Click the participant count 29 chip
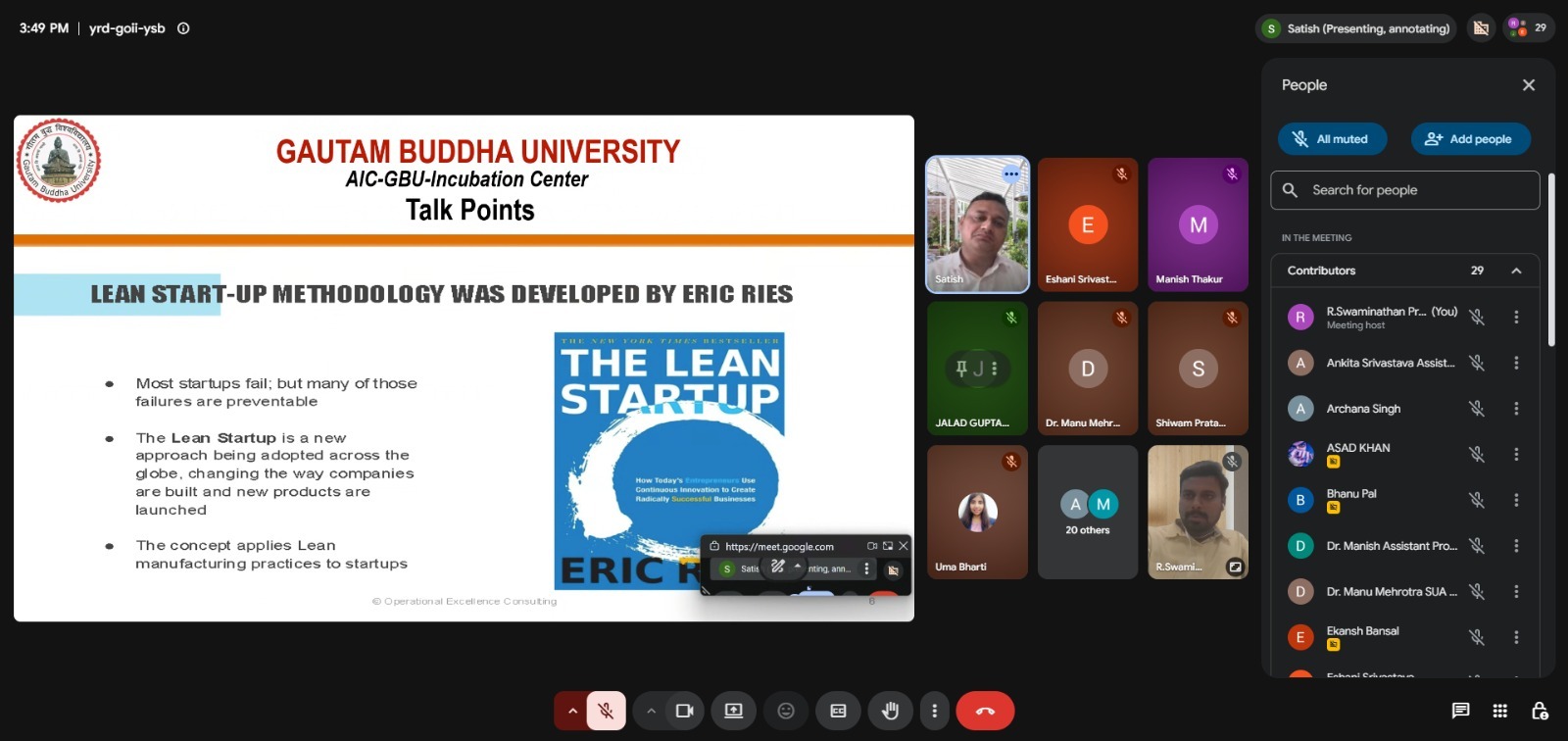 [x=1529, y=27]
